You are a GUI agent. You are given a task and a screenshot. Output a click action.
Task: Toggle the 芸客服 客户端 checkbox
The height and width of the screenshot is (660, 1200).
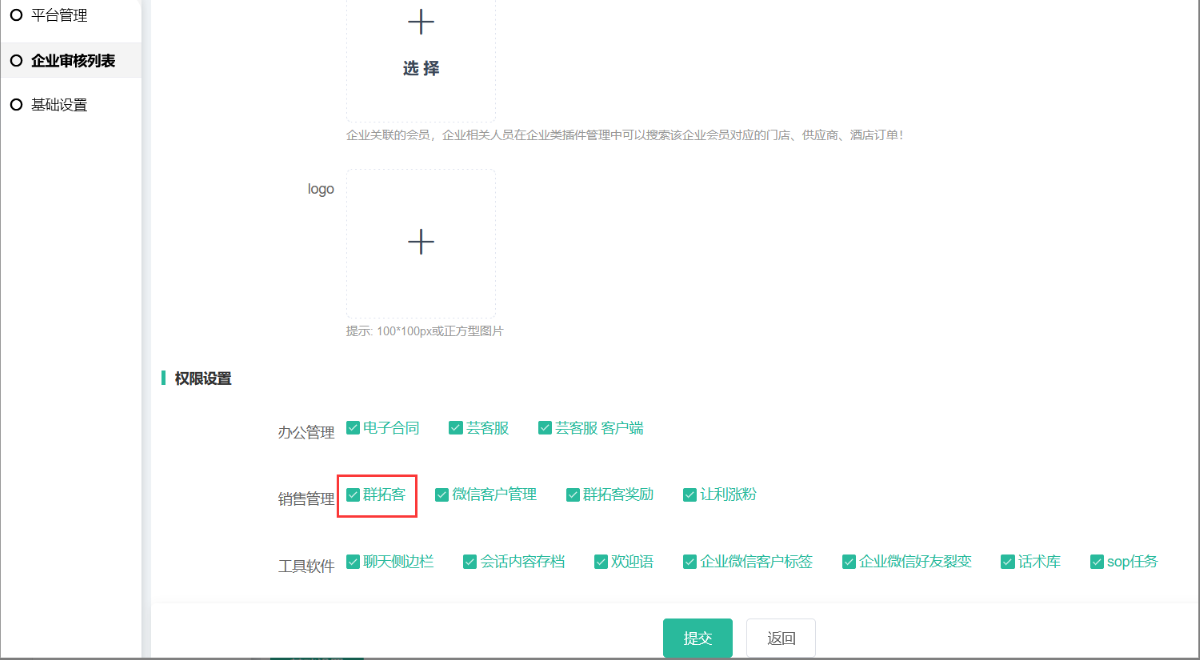(545, 428)
